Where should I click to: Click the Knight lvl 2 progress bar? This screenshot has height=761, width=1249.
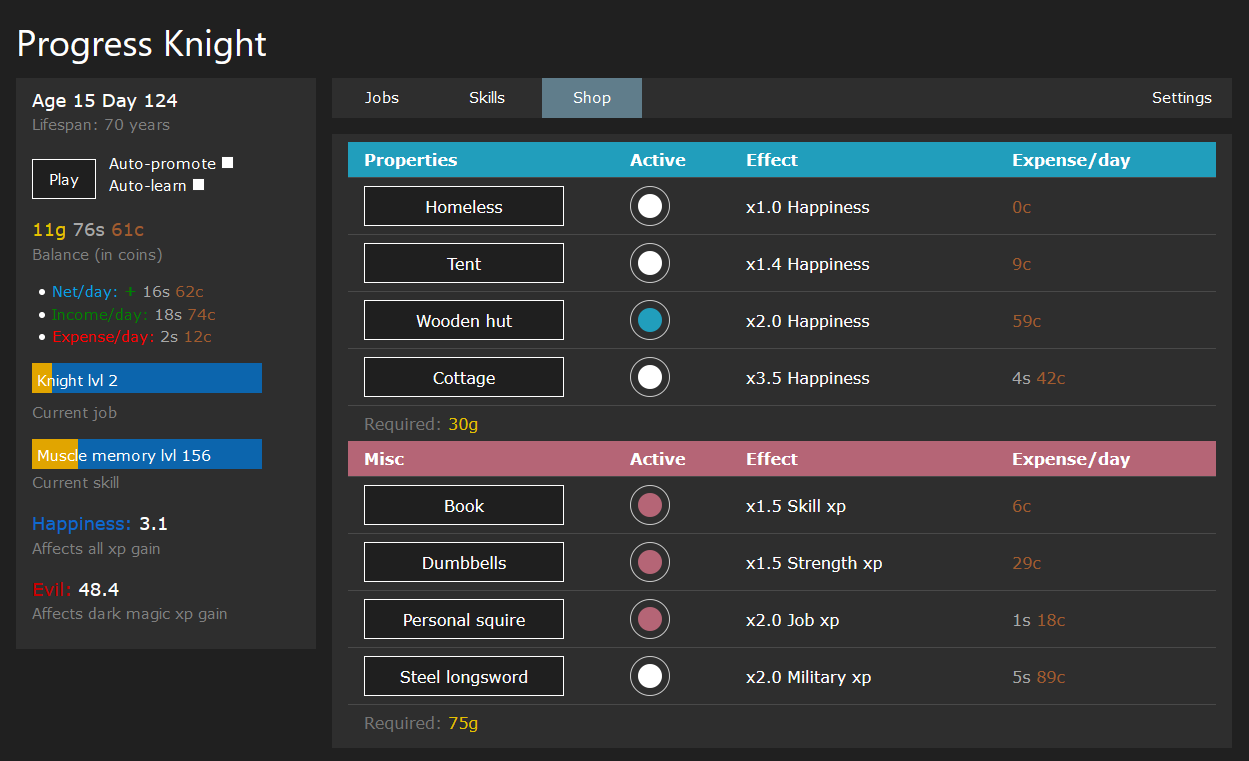click(x=146, y=378)
